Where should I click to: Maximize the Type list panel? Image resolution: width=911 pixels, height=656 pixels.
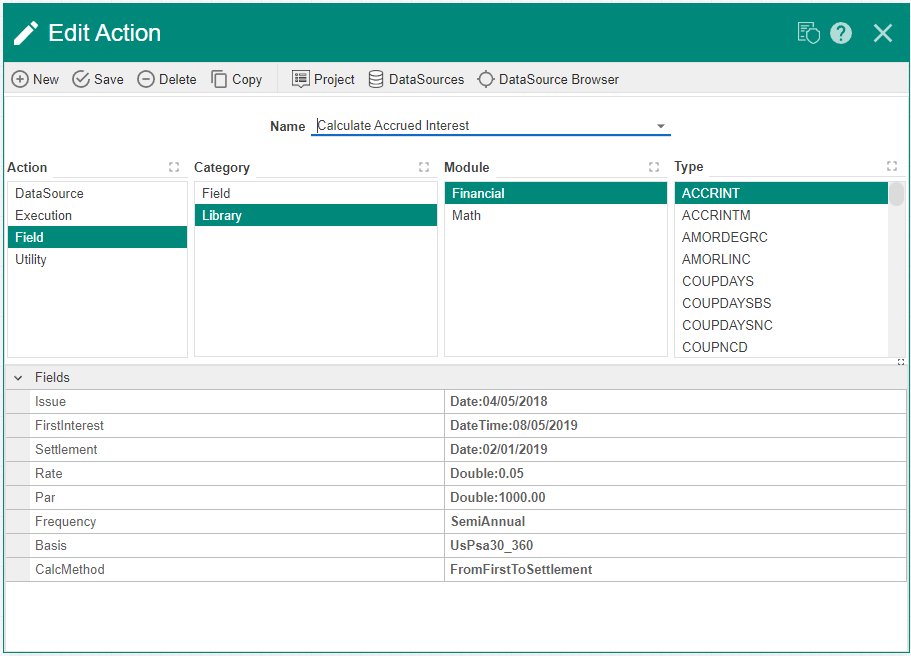tap(892, 167)
